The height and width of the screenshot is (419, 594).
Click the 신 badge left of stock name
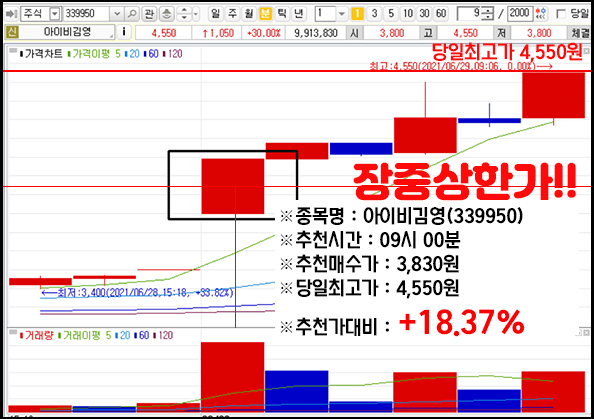[x=12, y=32]
